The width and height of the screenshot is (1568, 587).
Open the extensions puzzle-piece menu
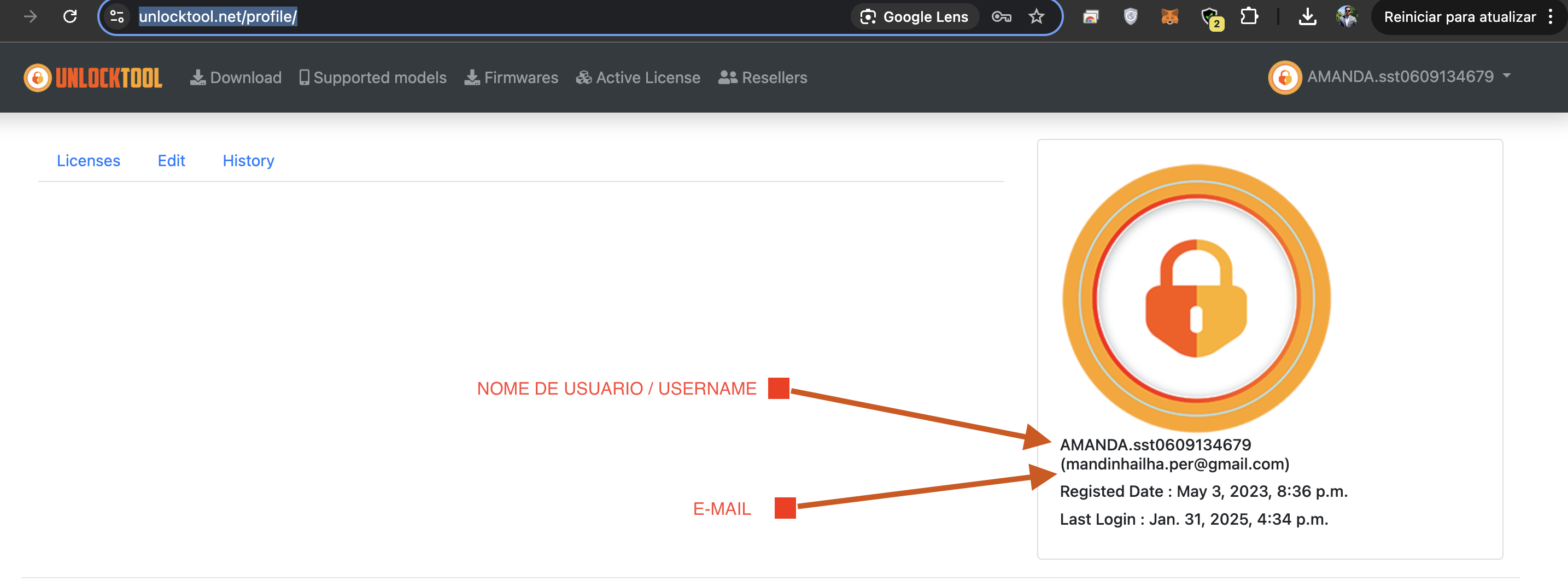click(x=1249, y=16)
